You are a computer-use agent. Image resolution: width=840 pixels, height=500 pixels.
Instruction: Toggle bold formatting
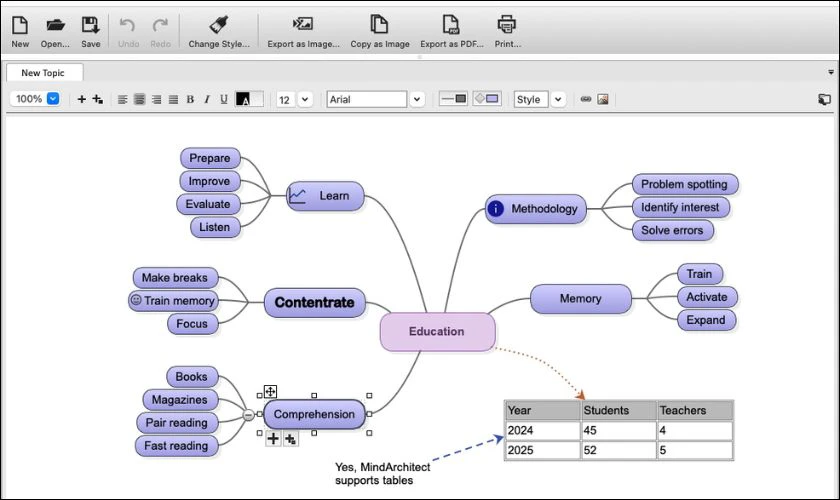[x=190, y=99]
